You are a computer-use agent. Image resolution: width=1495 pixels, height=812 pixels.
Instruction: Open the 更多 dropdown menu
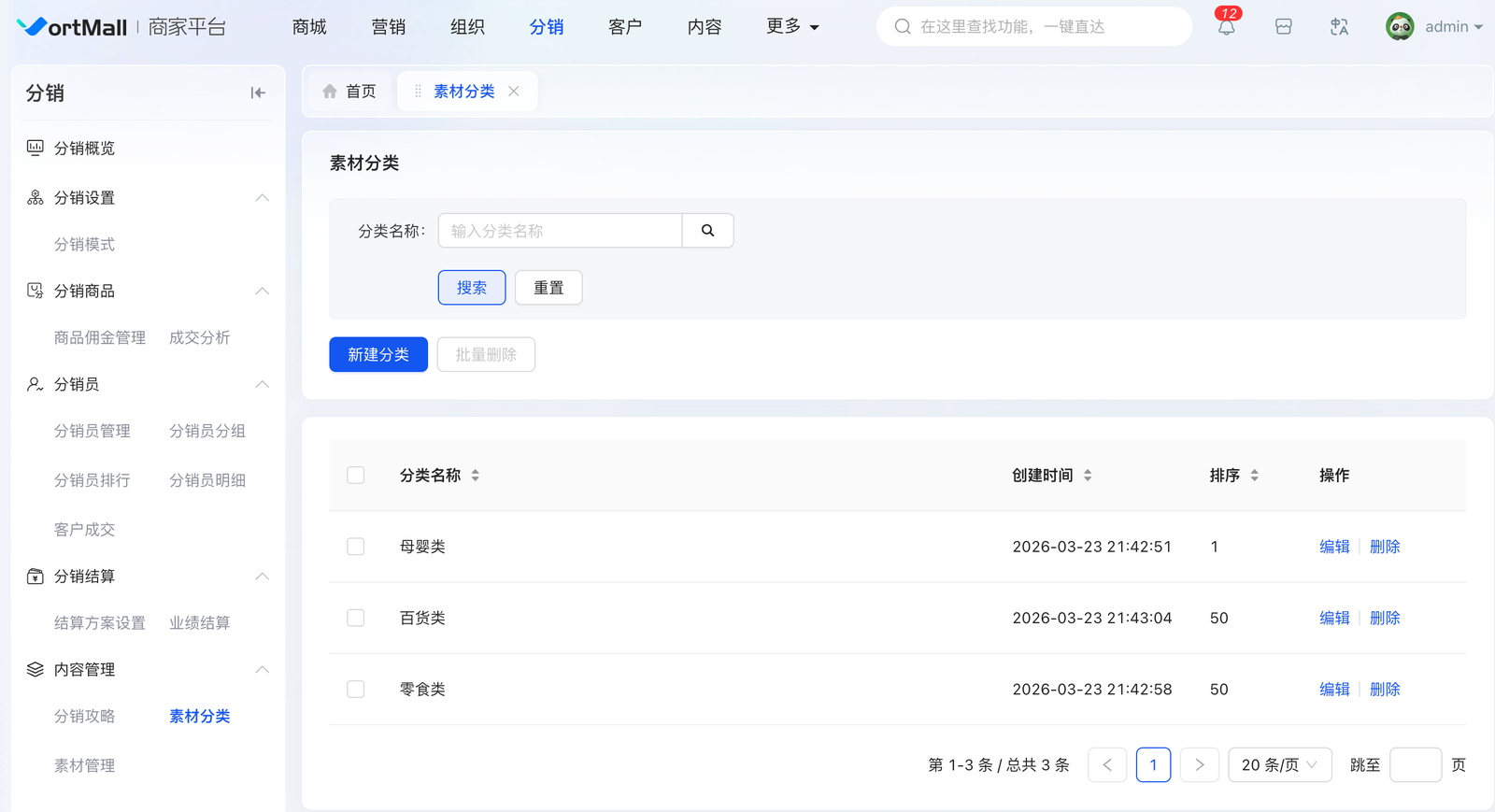click(791, 27)
